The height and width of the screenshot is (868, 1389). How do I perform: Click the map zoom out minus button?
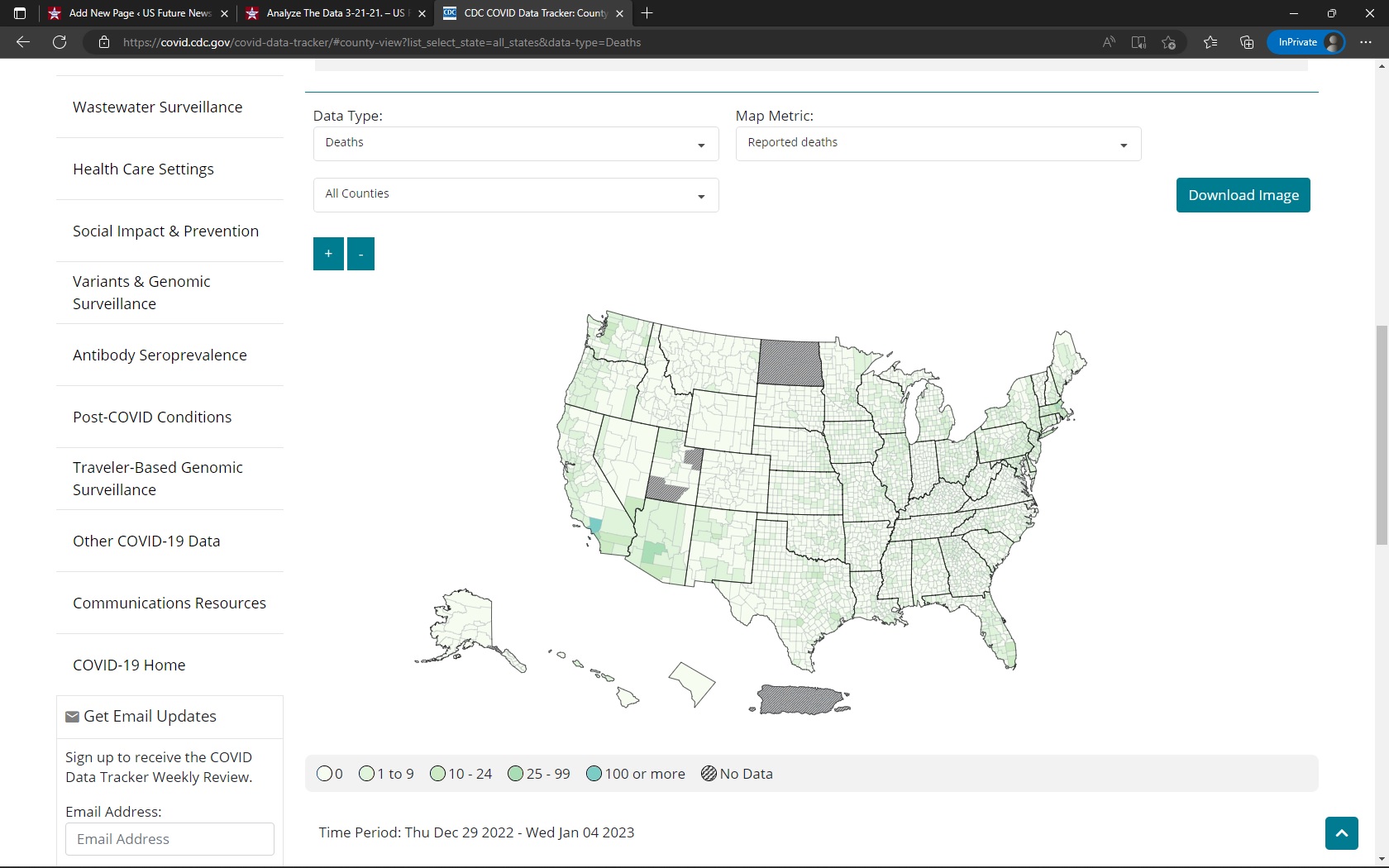coord(360,254)
